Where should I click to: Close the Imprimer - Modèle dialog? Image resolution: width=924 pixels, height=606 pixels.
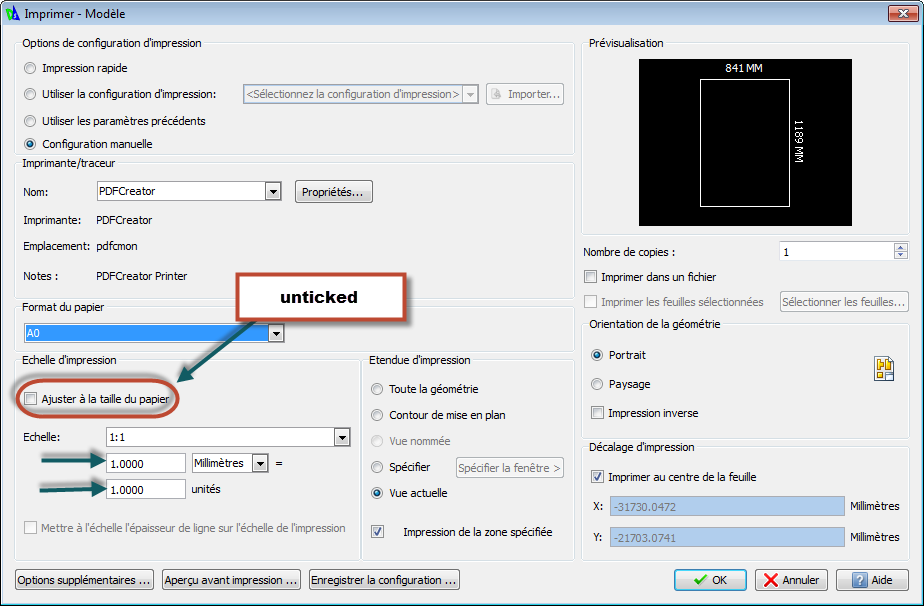coord(903,13)
